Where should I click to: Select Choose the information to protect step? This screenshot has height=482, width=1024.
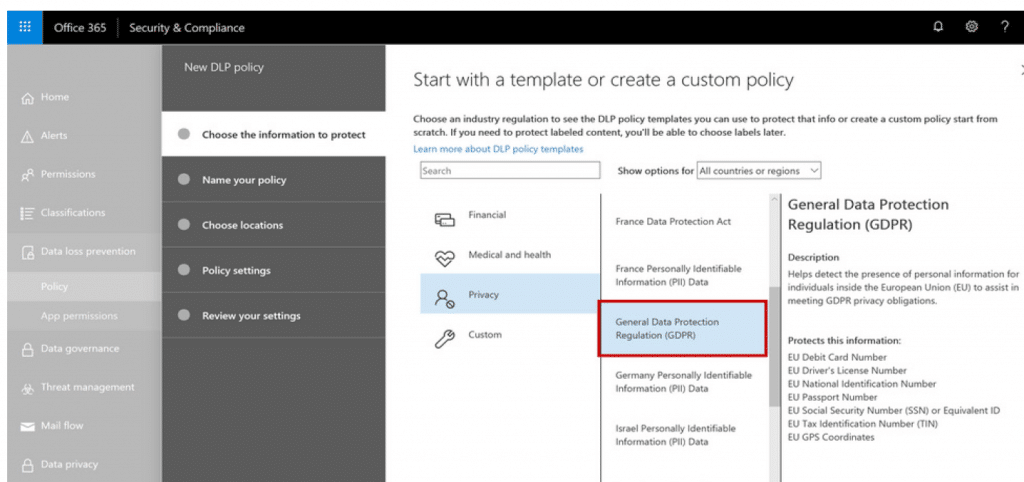coord(274,134)
